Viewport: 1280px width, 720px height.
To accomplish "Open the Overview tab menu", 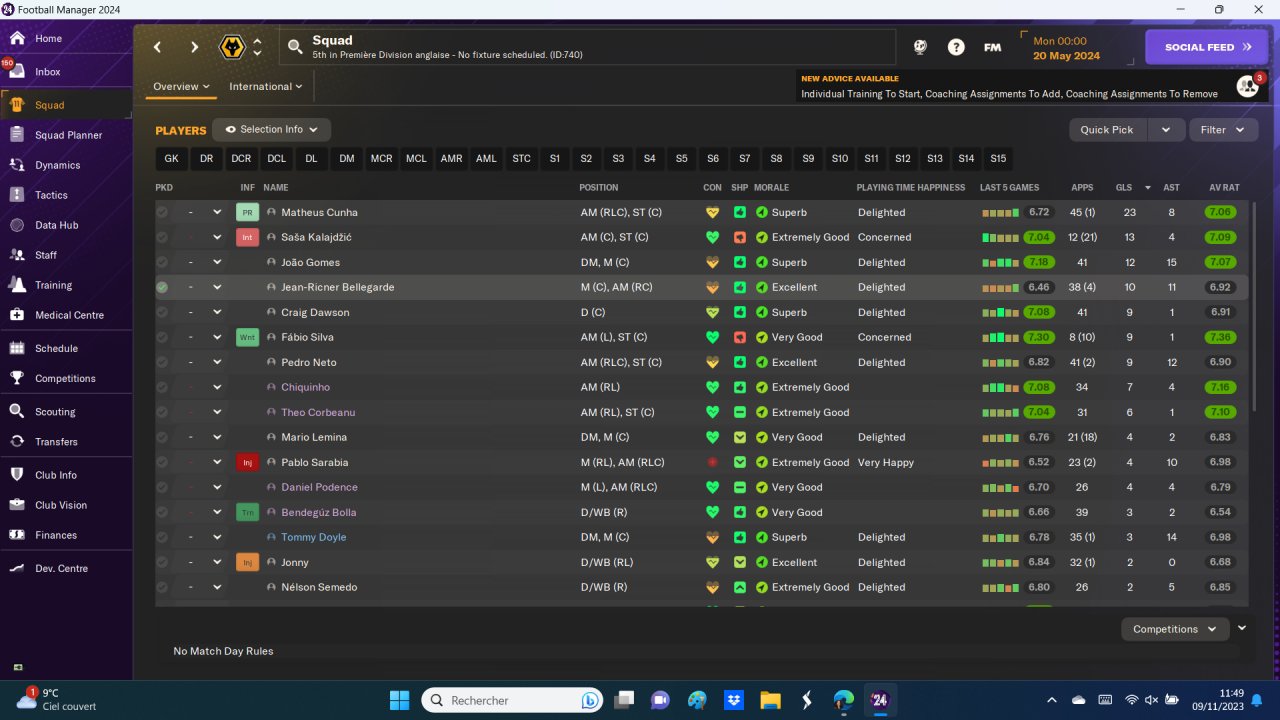I will (181, 86).
